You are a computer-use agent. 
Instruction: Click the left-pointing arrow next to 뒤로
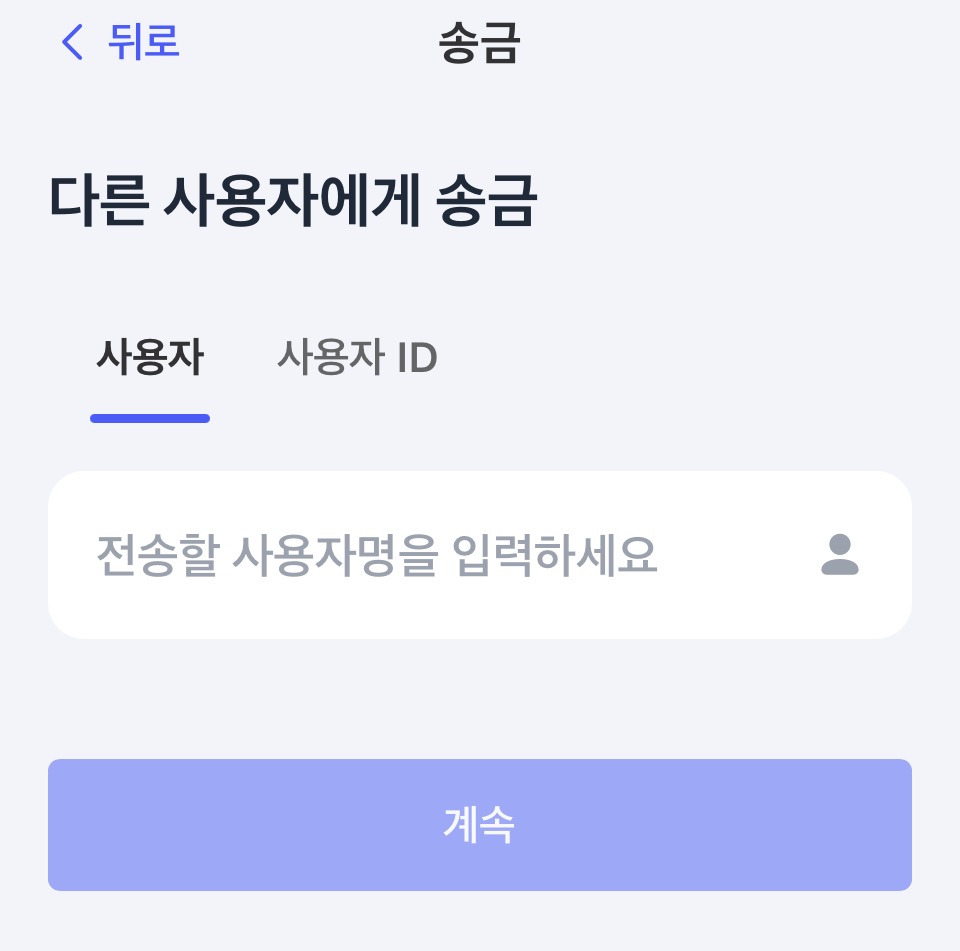point(70,43)
